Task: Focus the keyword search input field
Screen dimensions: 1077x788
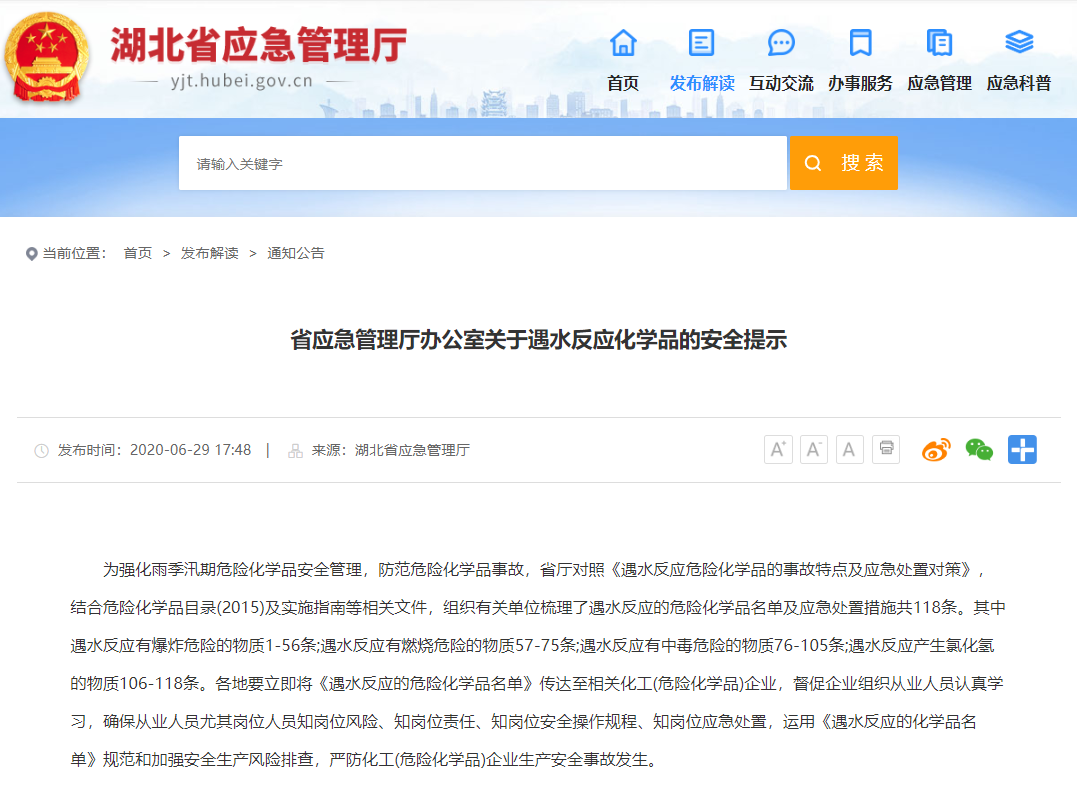Action: click(x=482, y=163)
